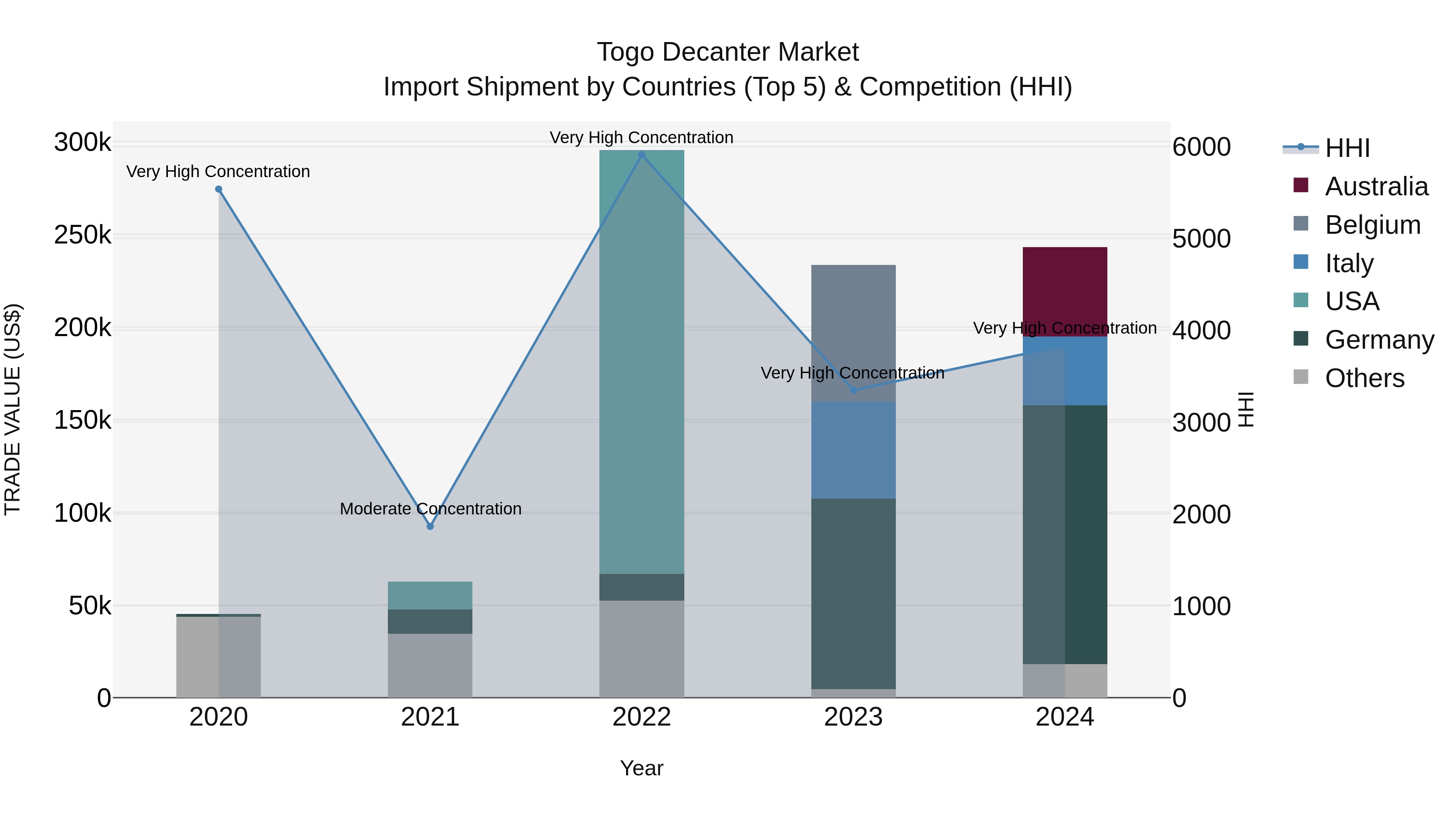This screenshot has width=1456, height=819.
Task: Select the Germany segment of 2024 bar
Action: pos(1065,535)
